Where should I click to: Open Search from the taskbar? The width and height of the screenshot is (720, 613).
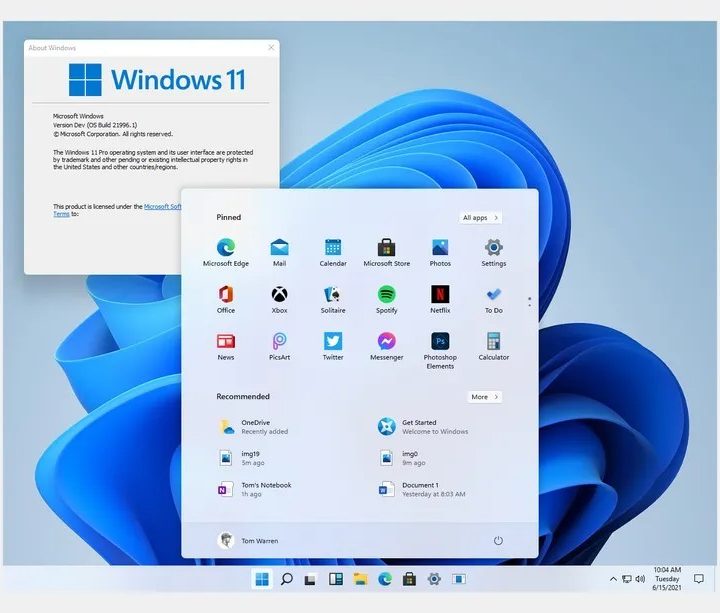coord(287,579)
